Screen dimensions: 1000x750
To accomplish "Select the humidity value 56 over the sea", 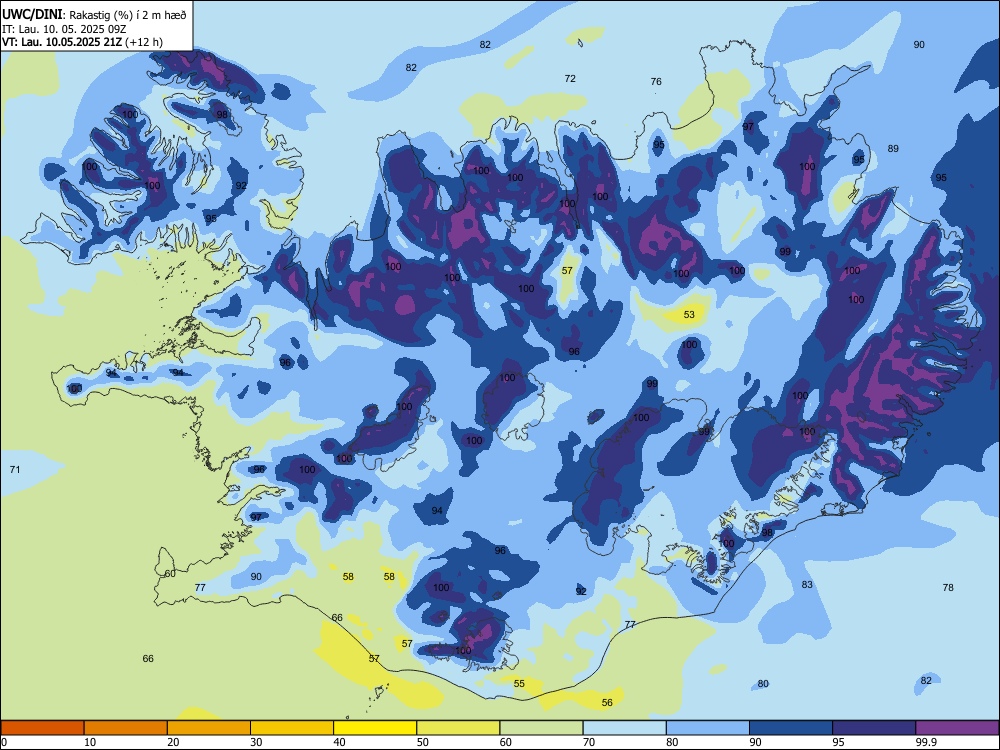I will click(607, 703).
